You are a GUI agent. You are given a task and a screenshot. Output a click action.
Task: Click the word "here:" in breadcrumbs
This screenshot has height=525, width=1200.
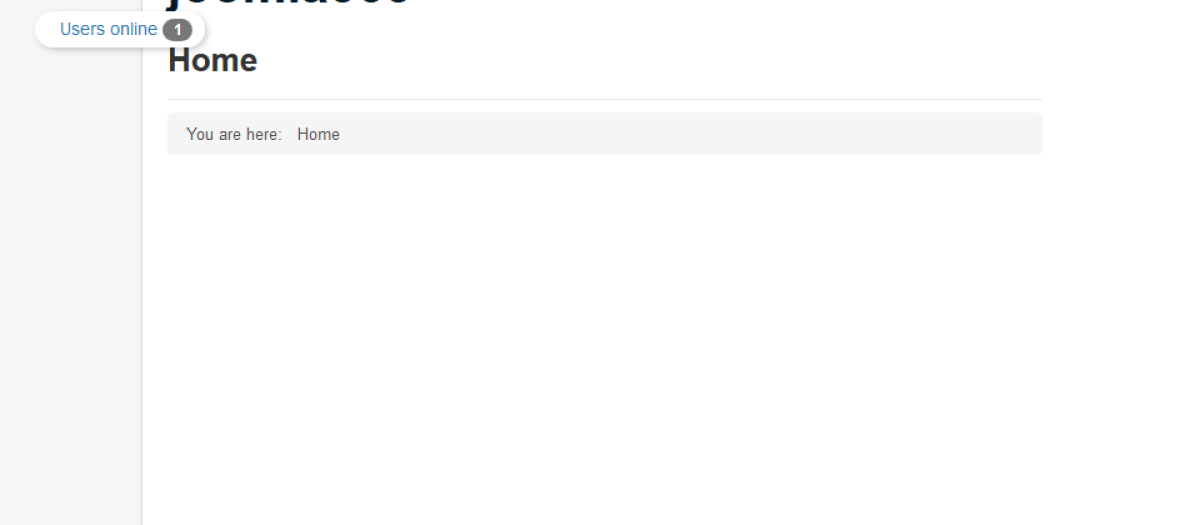[263, 134]
